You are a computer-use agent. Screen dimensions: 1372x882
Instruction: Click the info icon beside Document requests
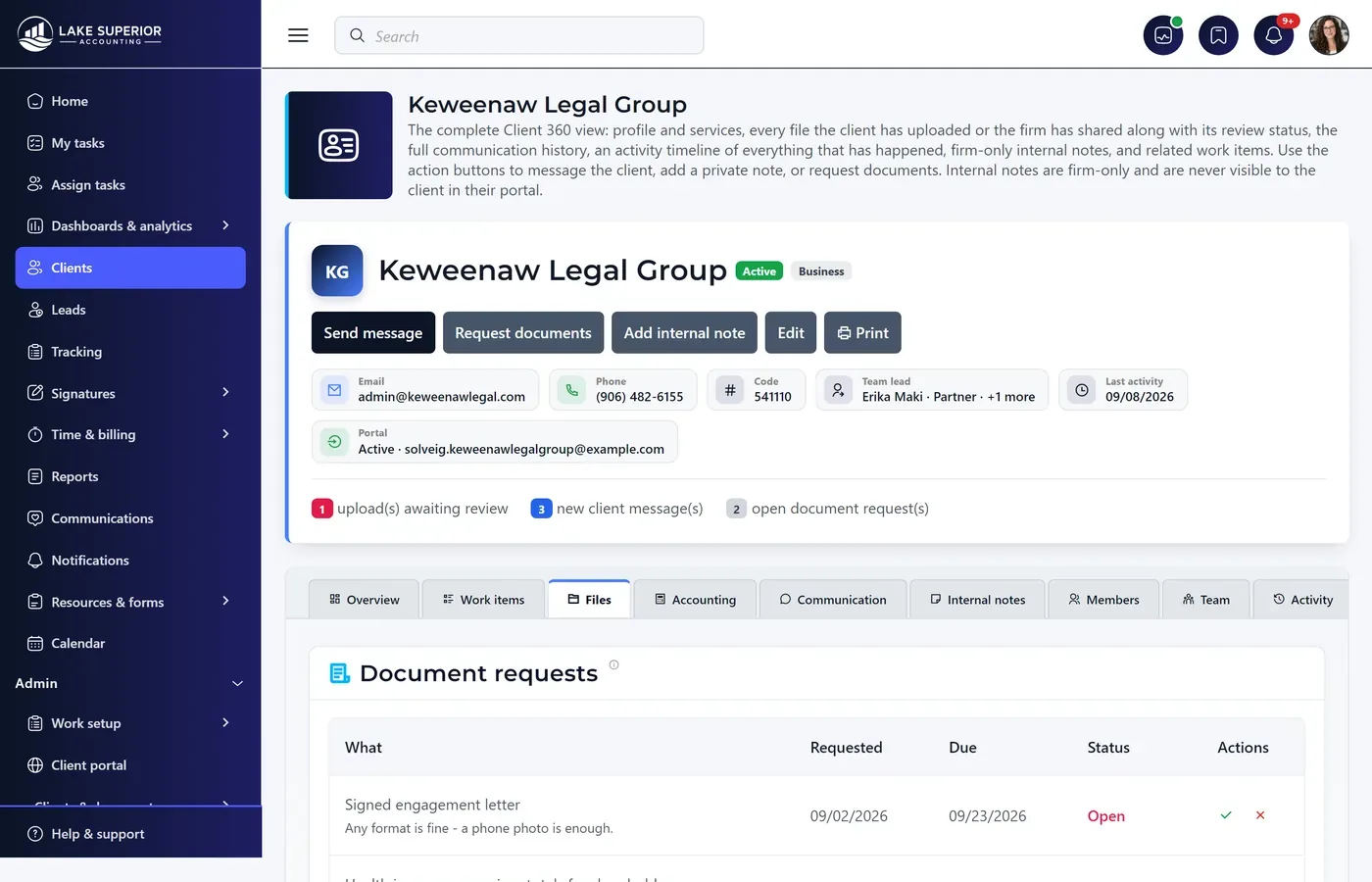[x=614, y=664]
